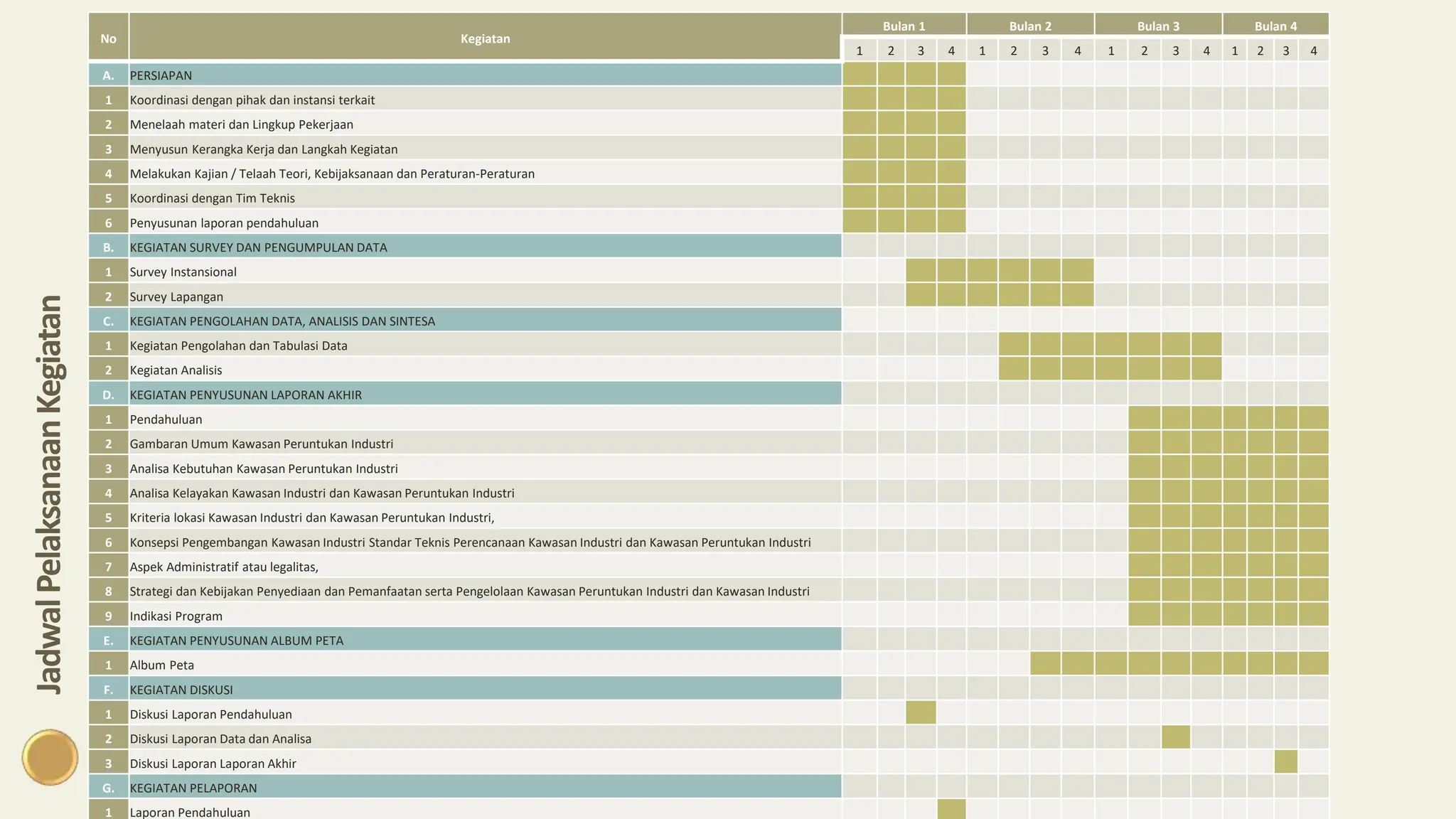
Task: Click Jadwal Pelaksanaan Kegiatan vertical title
Action: (x=50, y=494)
